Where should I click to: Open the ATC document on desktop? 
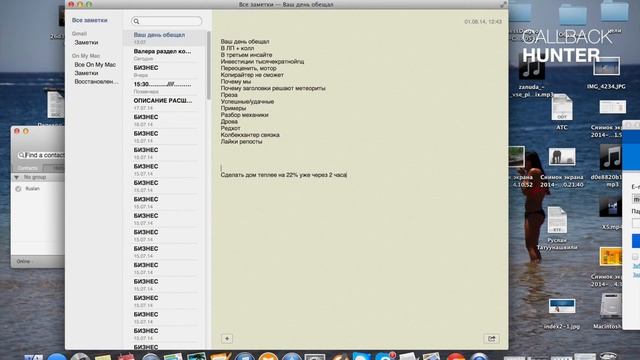[562, 107]
